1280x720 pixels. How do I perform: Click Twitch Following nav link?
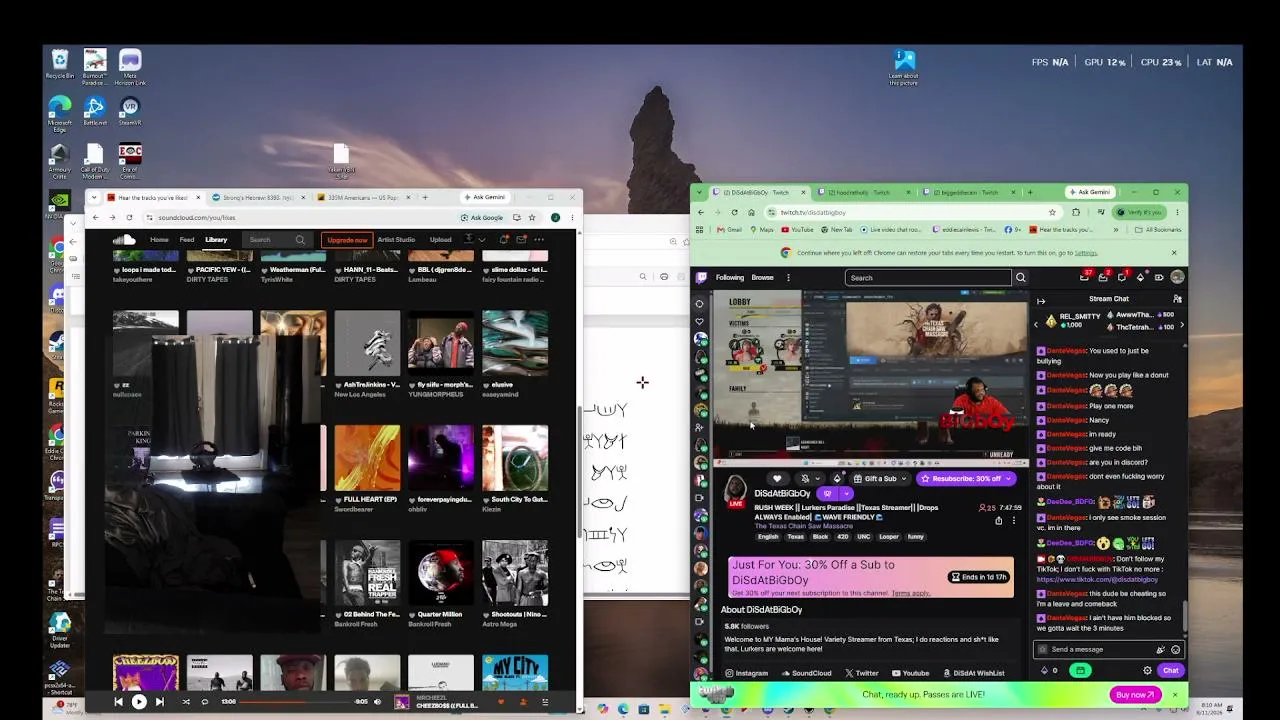pyautogui.click(x=730, y=277)
